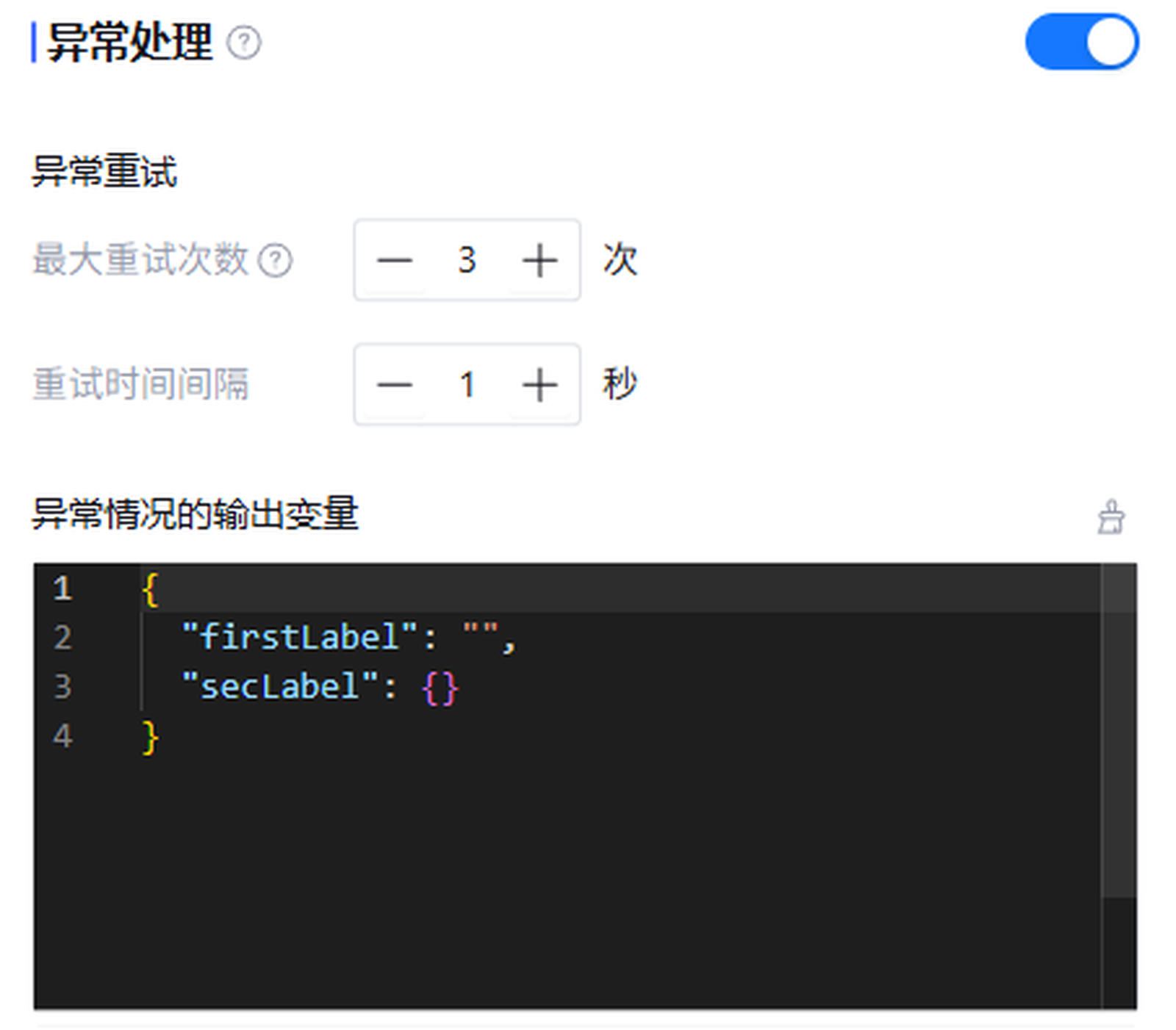Click the closing brace on editor line 4
Image resolution: width=1176 pixels, height=1030 pixels.
pos(151,737)
